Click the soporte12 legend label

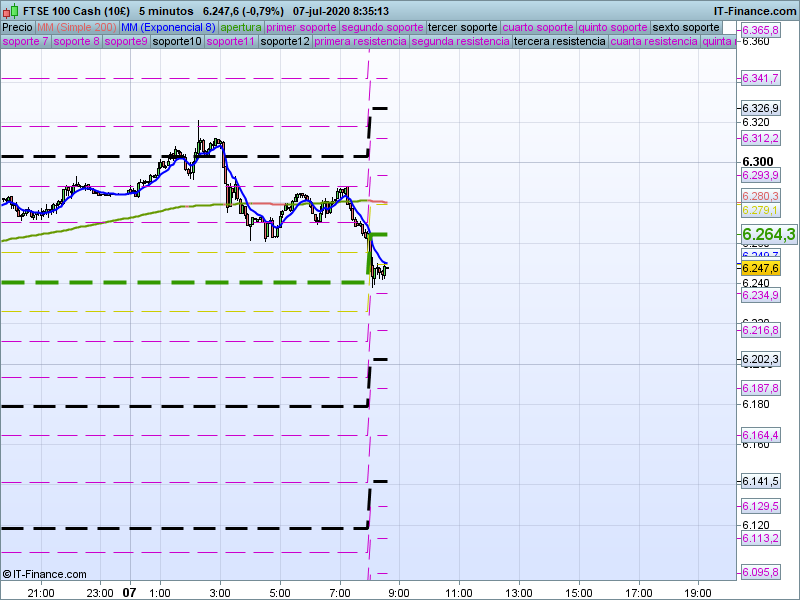coord(284,42)
